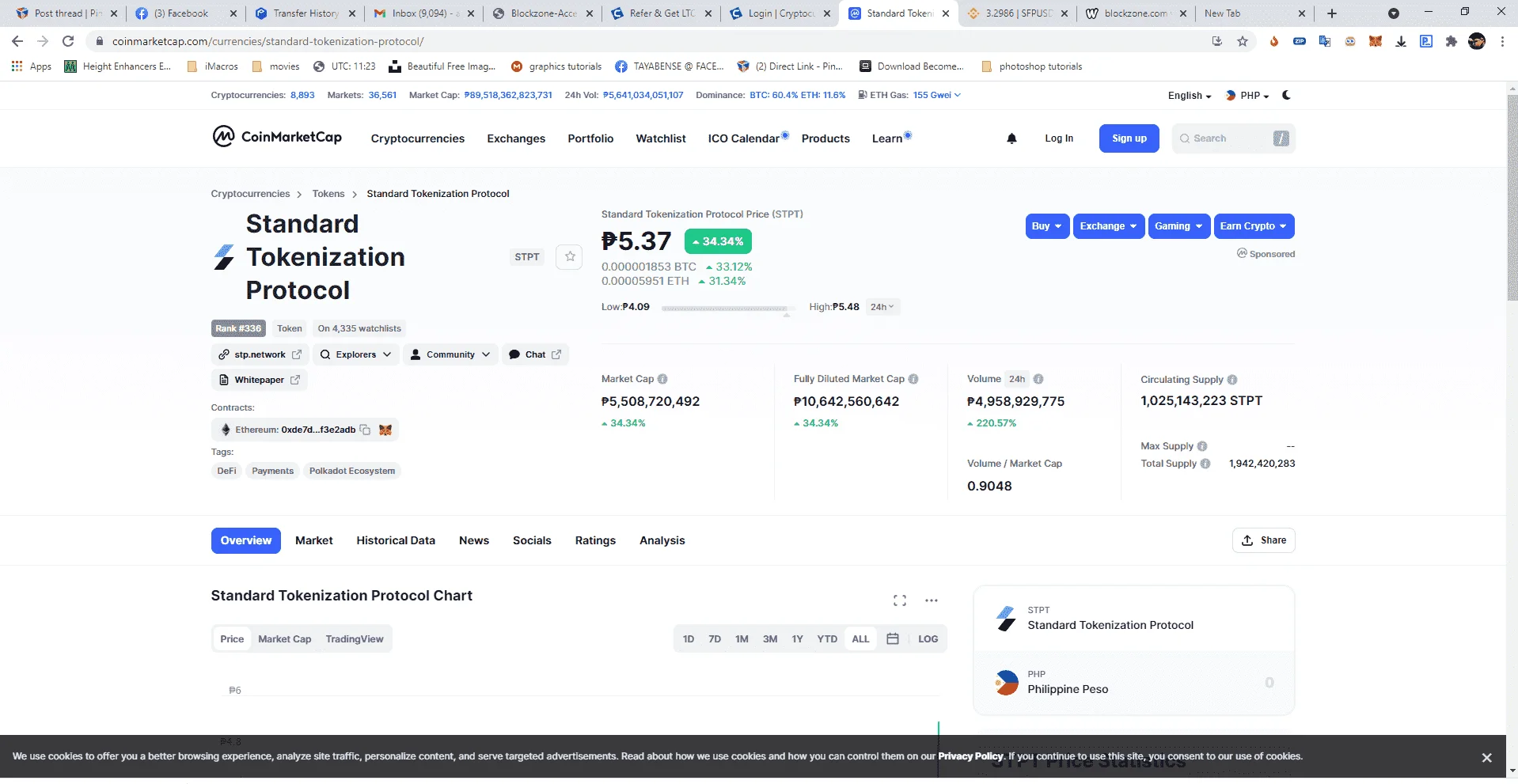This screenshot has height=784, width=1518.
Task: Select ALL chart range
Action: pyautogui.click(x=860, y=638)
